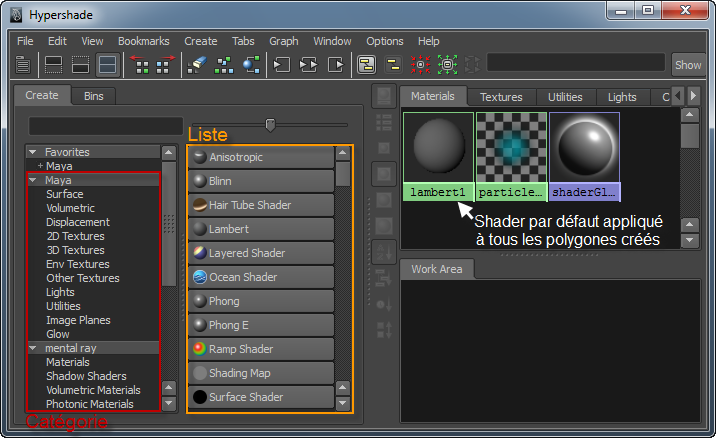Create a Blinn material
Image resolution: width=716 pixels, height=438 pixels.
pos(261,181)
